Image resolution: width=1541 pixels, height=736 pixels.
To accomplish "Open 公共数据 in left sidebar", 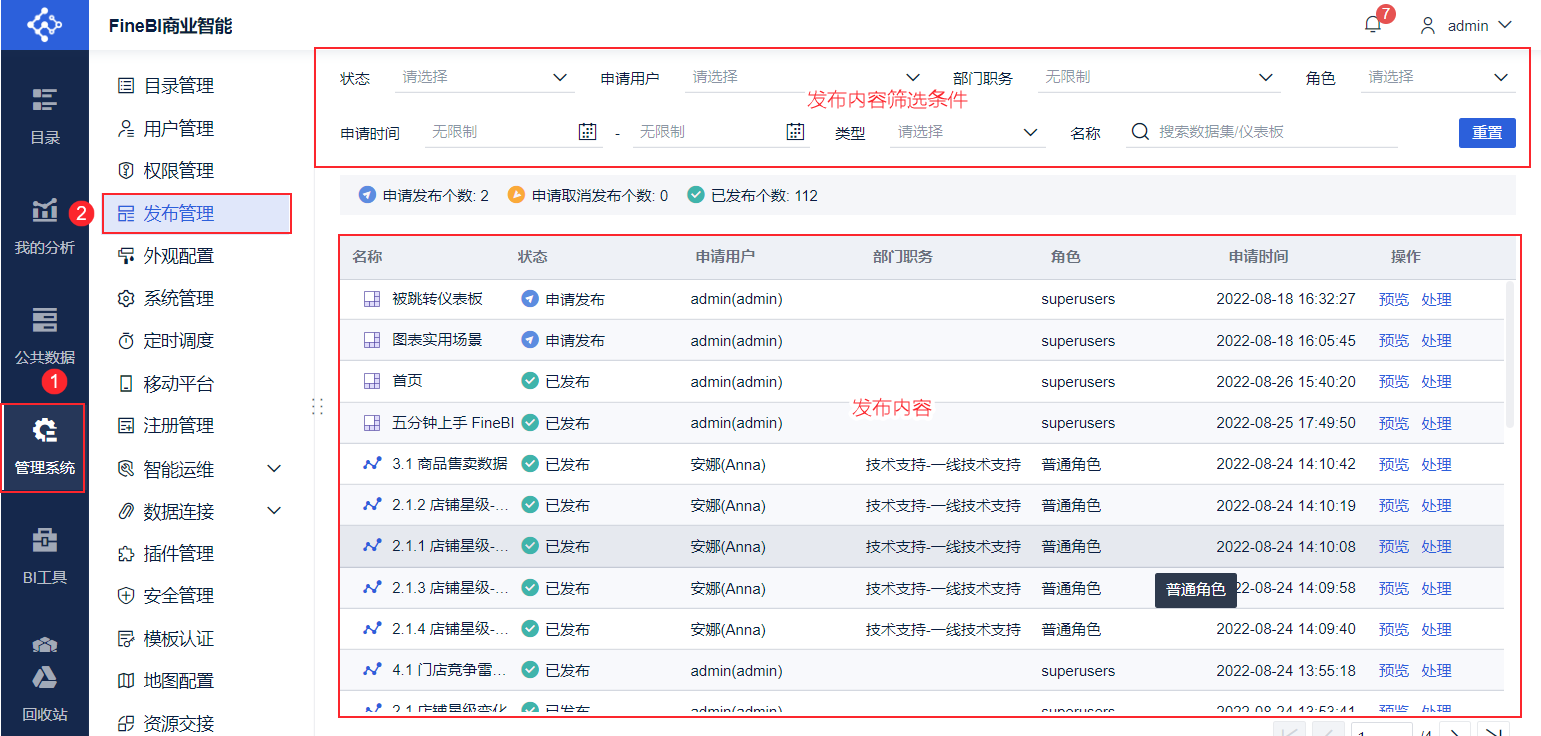I will 44,335.
